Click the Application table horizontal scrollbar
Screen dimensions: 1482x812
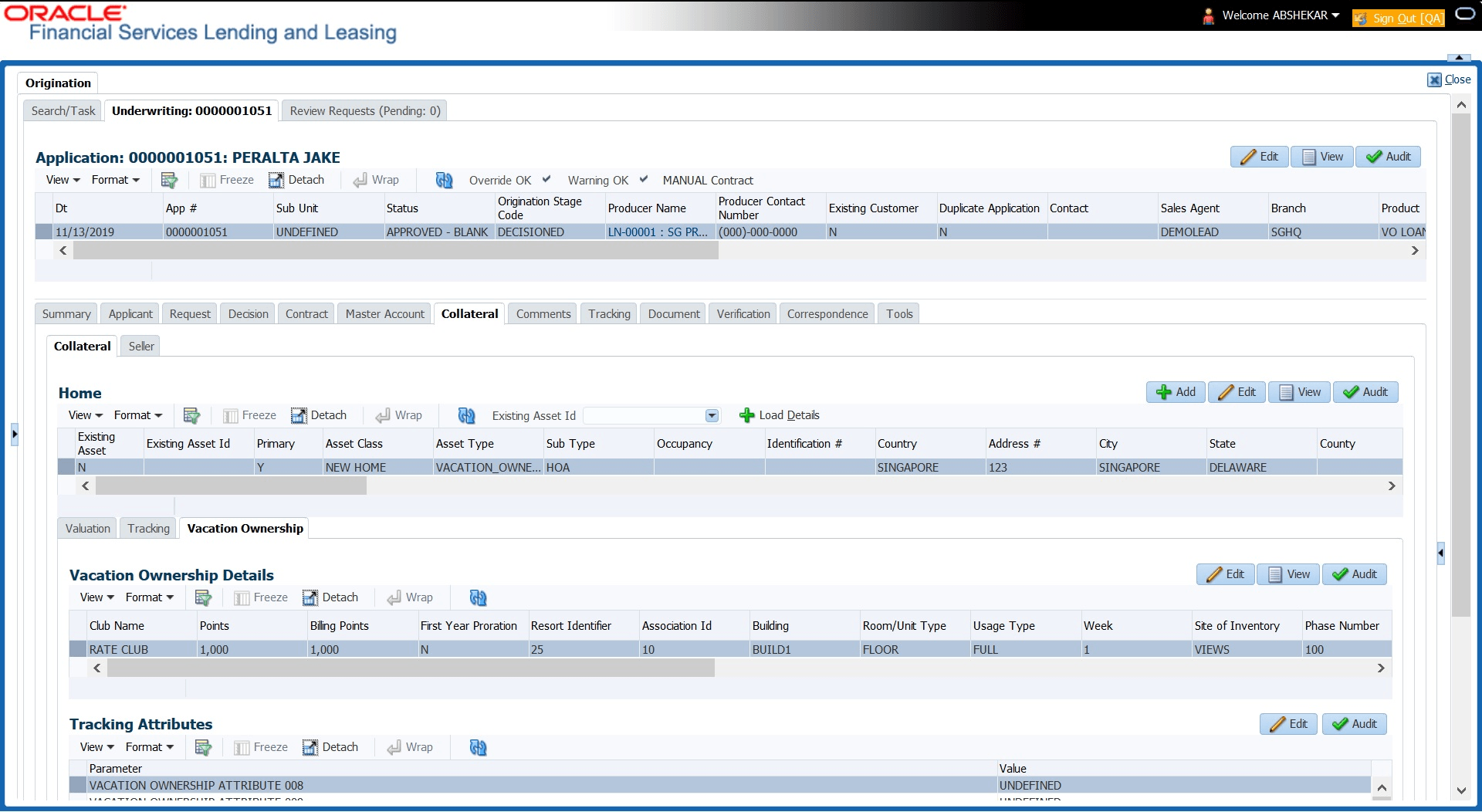point(396,251)
